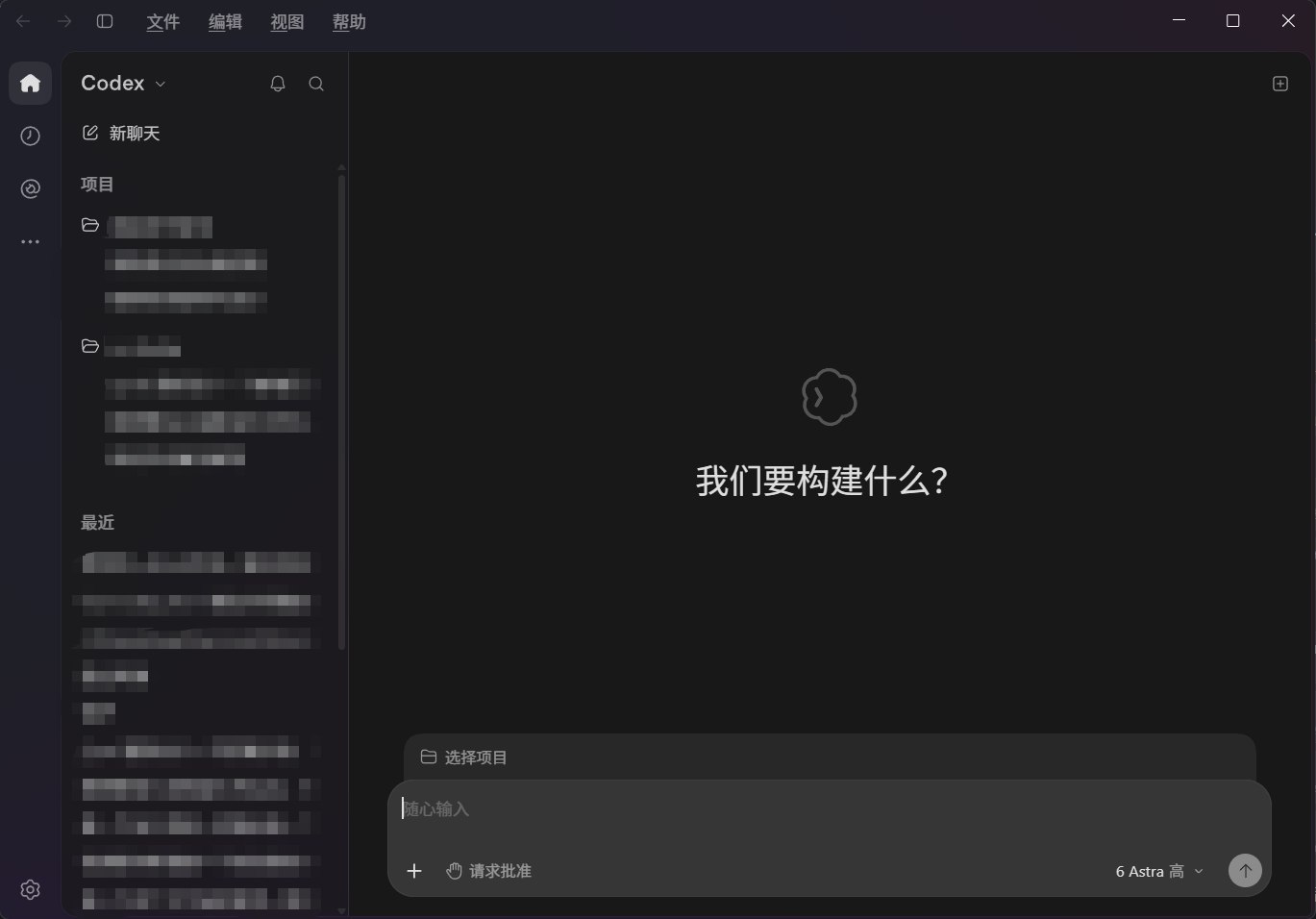The image size is (1316, 919).
Task: Open the 6 Astra 高 model dropdown
Action: click(1159, 871)
